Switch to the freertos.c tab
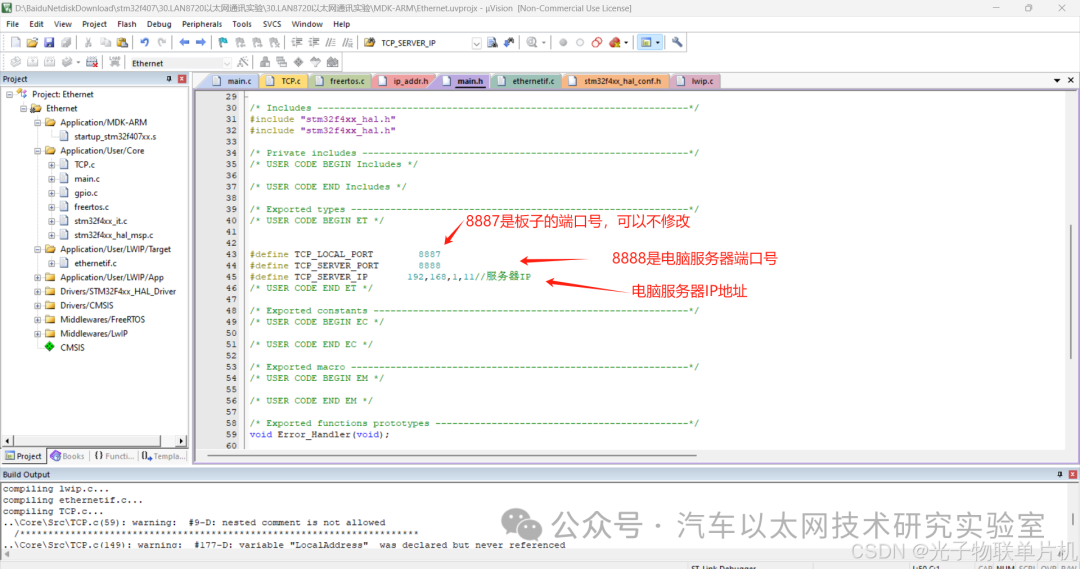The width and height of the screenshot is (1080, 569). (x=340, y=81)
